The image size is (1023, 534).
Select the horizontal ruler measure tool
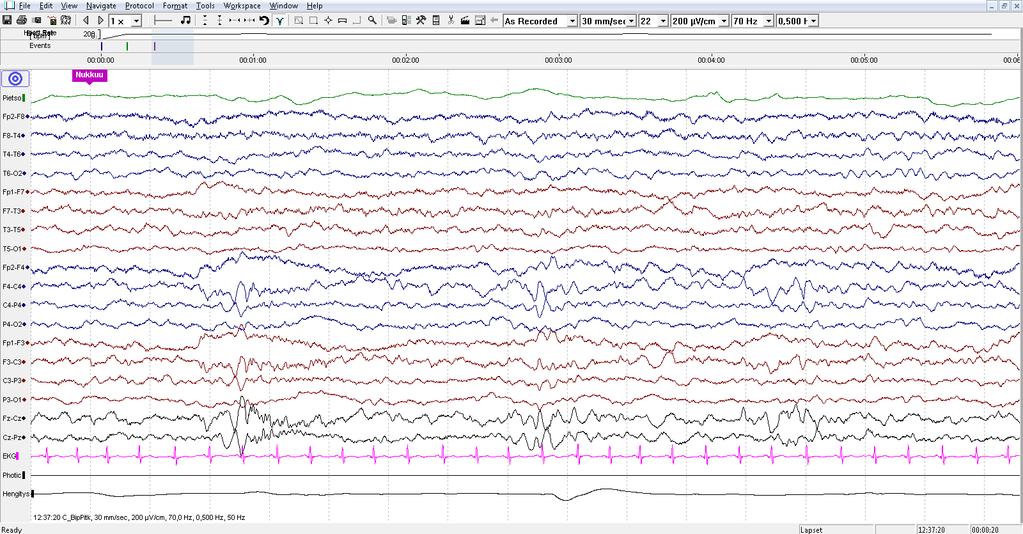click(x=162, y=20)
